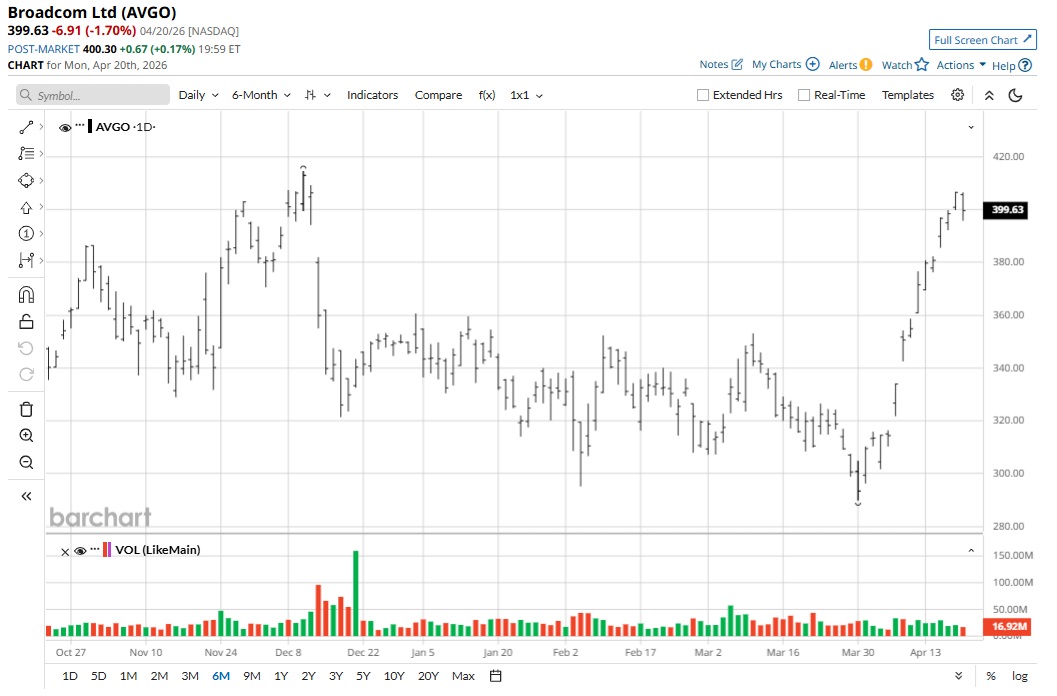The width and height of the screenshot is (1057, 696).
Task: Collapse the volume pane chevron
Action: 971,550
